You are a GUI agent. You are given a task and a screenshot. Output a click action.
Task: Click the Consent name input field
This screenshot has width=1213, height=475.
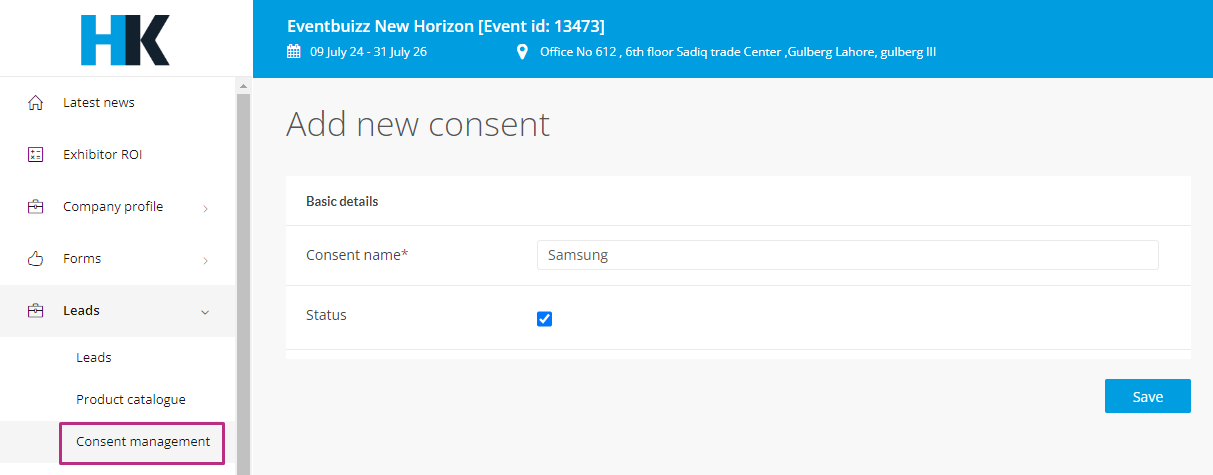[848, 255]
